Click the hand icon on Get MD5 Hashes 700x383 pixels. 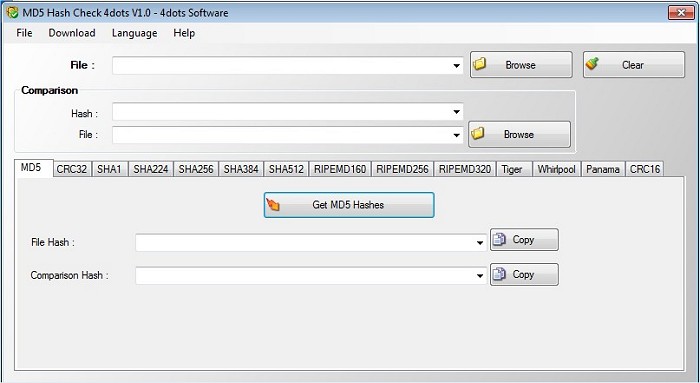[x=273, y=204]
